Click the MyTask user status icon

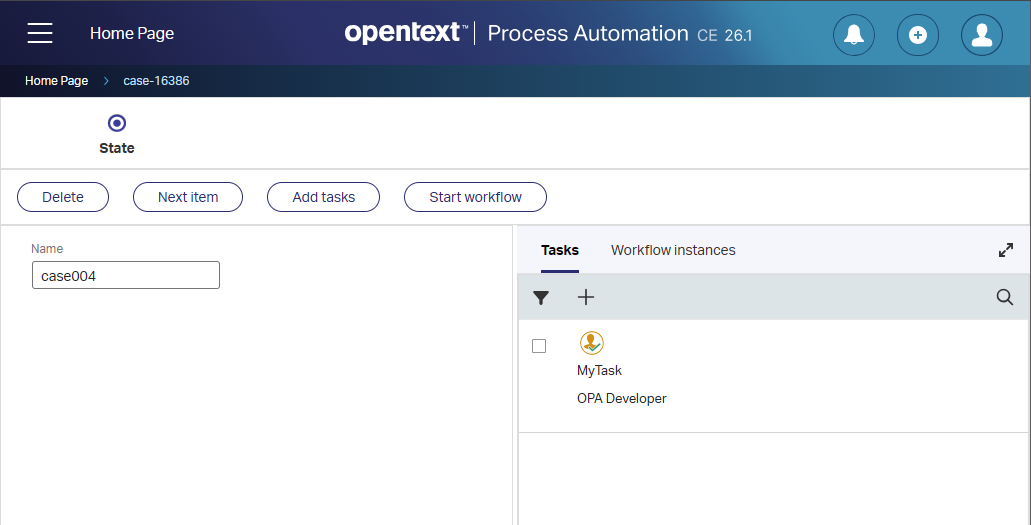tap(592, 343)
